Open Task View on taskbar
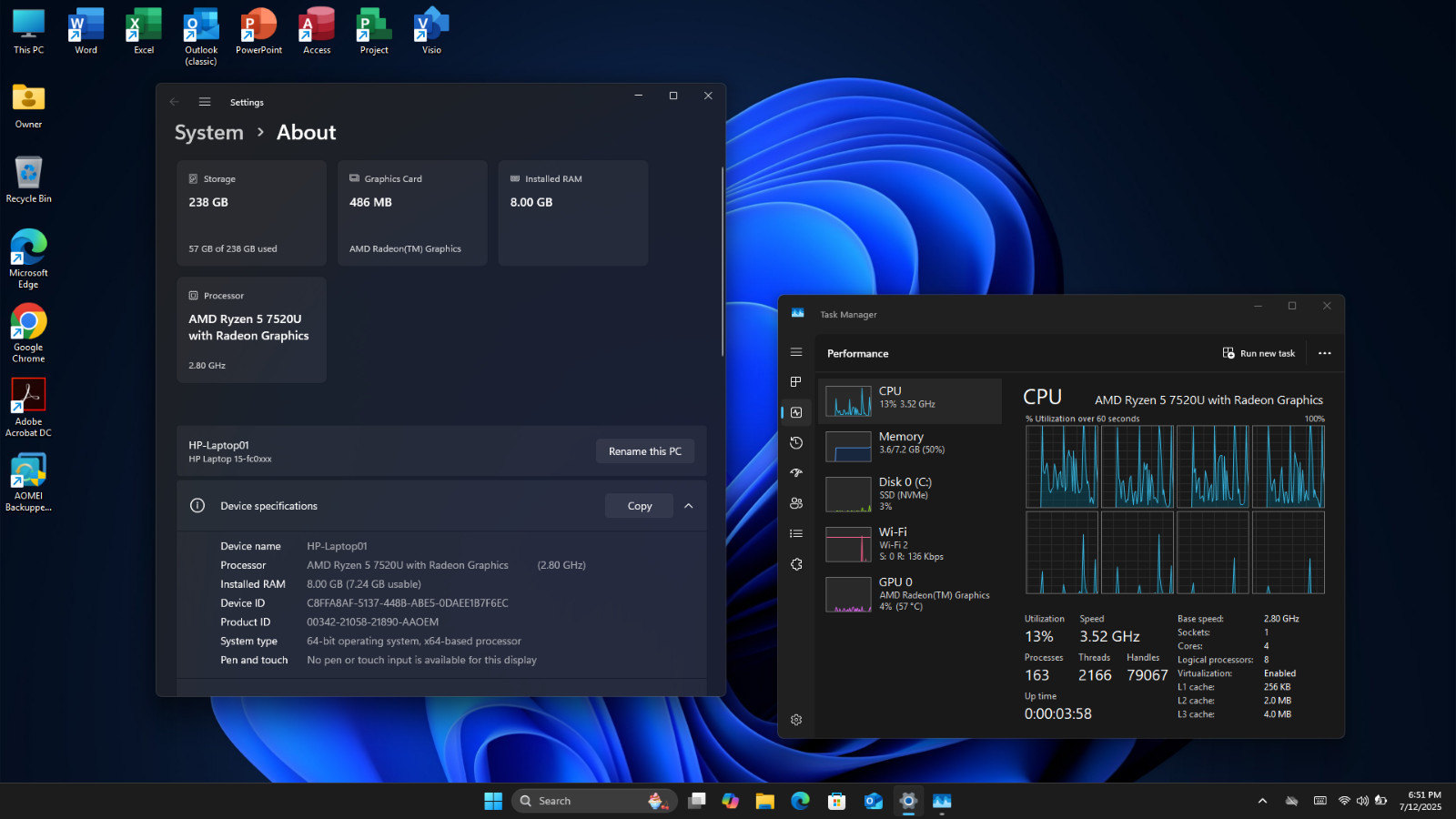 [x=697, y=801]
